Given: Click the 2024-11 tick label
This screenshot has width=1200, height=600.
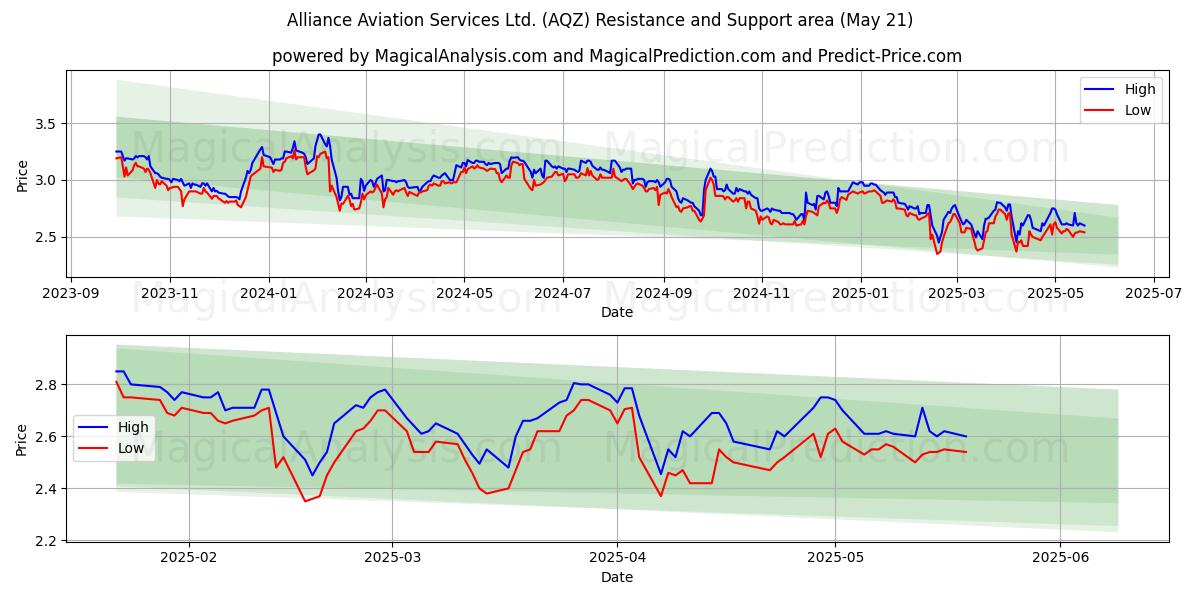Looking at the screenshot, I should 762,293.
